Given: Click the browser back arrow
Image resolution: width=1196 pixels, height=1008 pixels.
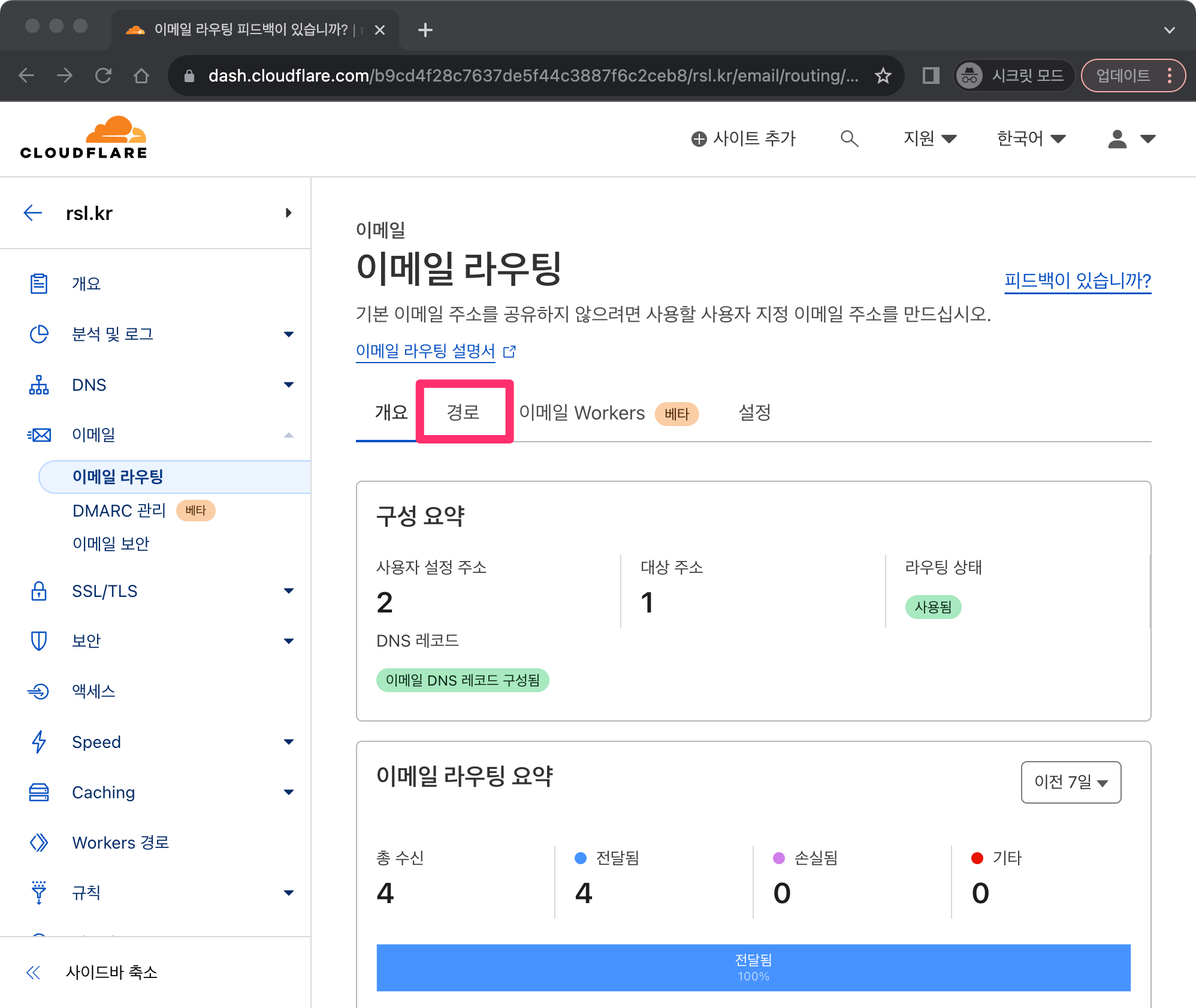Looking at the screenshot, I should 26,76.
